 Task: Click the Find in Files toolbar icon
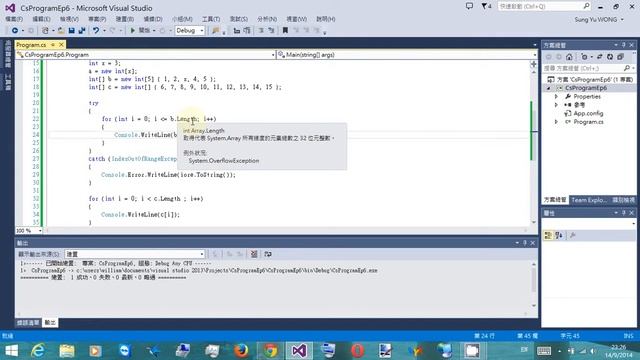pos(216,31)
